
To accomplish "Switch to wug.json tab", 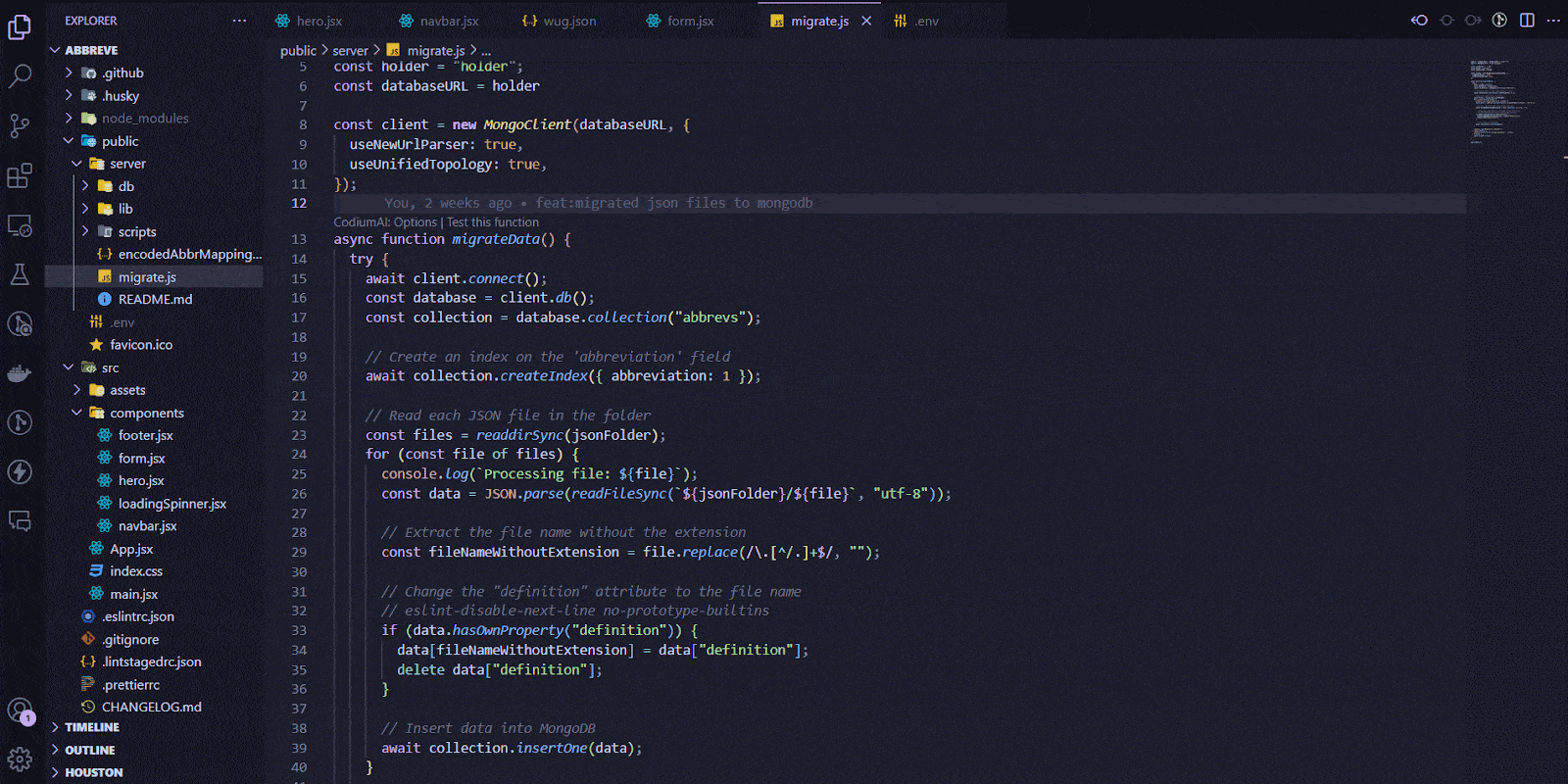I will [x=559, y=21].
